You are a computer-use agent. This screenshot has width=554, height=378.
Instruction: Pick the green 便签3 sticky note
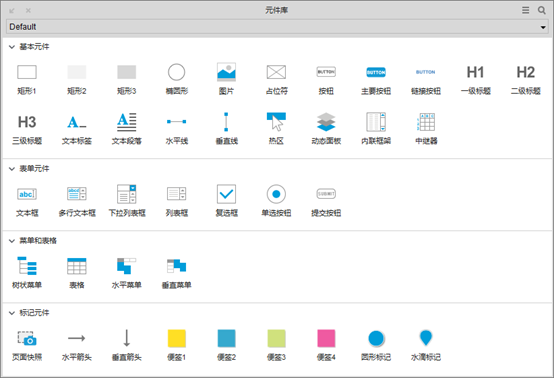pyautogui.click(x=276, y=345)
